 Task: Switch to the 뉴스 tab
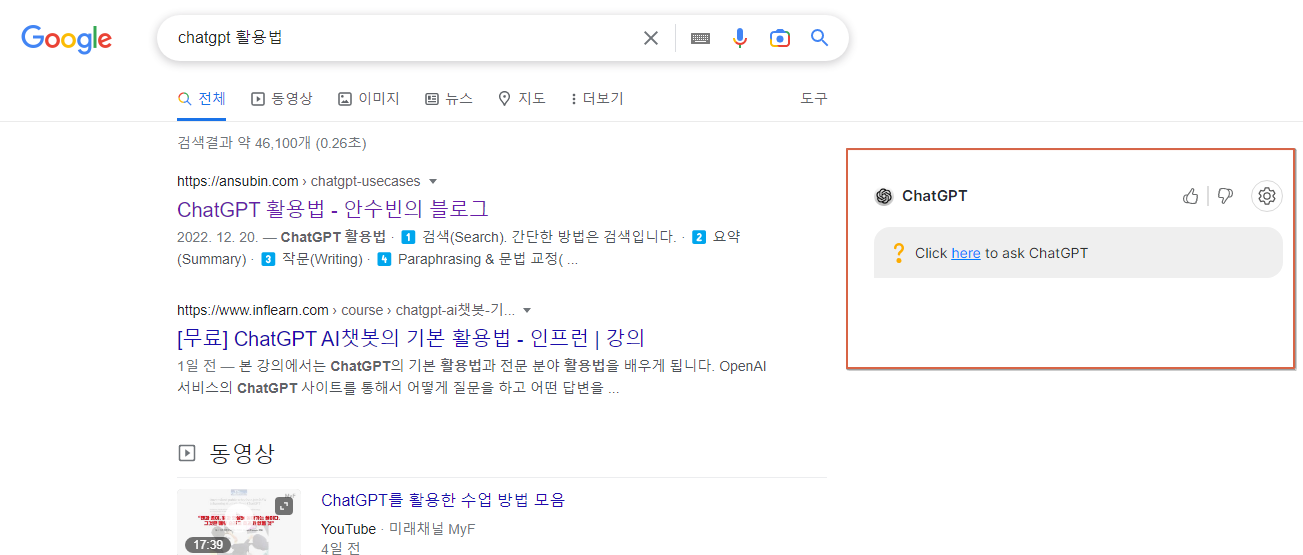point(449,98)
